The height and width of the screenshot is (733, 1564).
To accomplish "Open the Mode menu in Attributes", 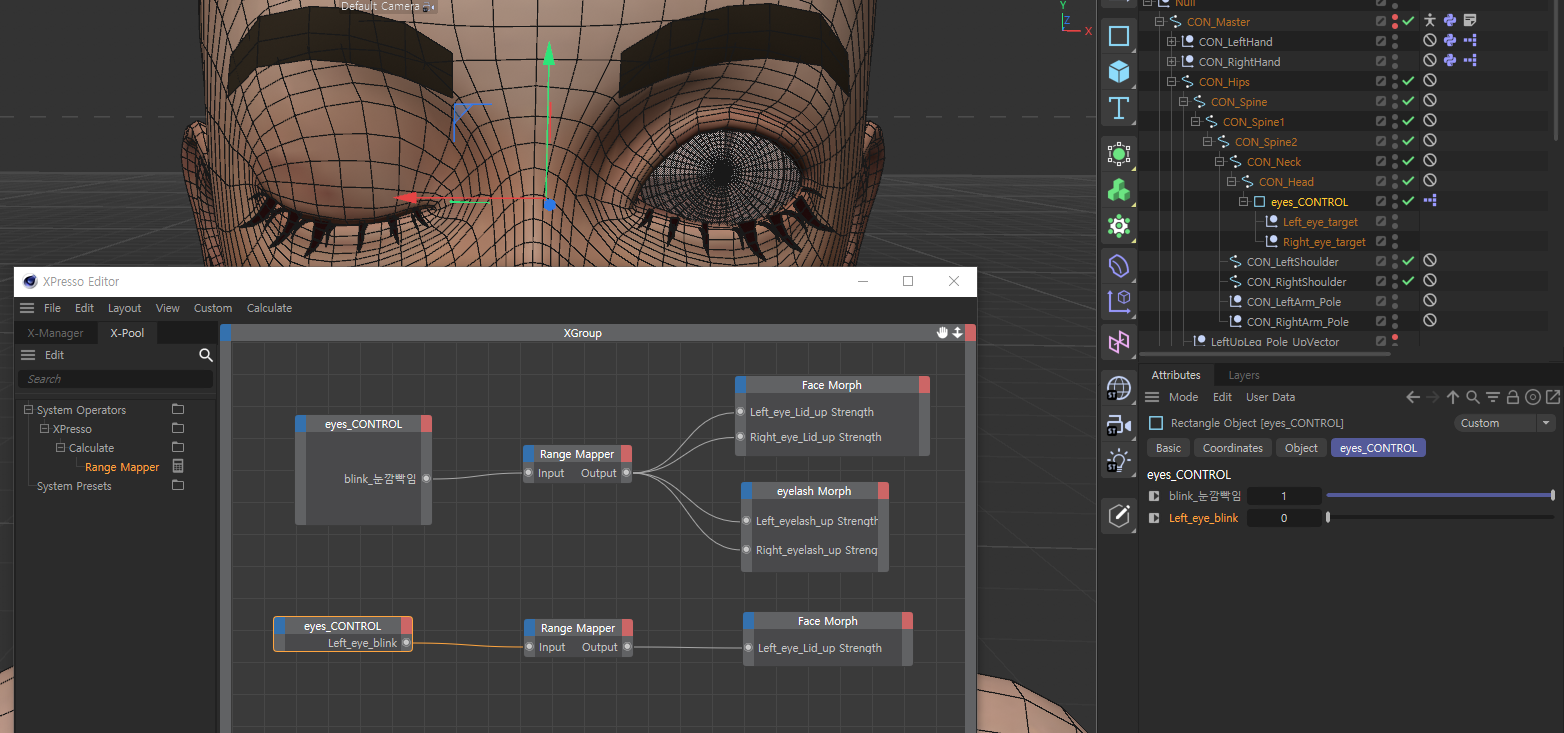I will tap(1183, 397).
